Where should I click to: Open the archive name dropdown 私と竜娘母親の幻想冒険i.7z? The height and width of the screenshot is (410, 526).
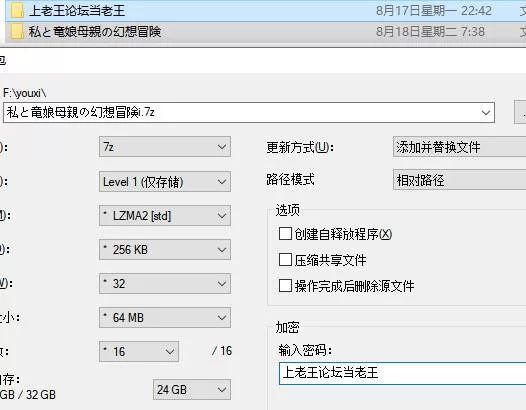click(486, 113)
